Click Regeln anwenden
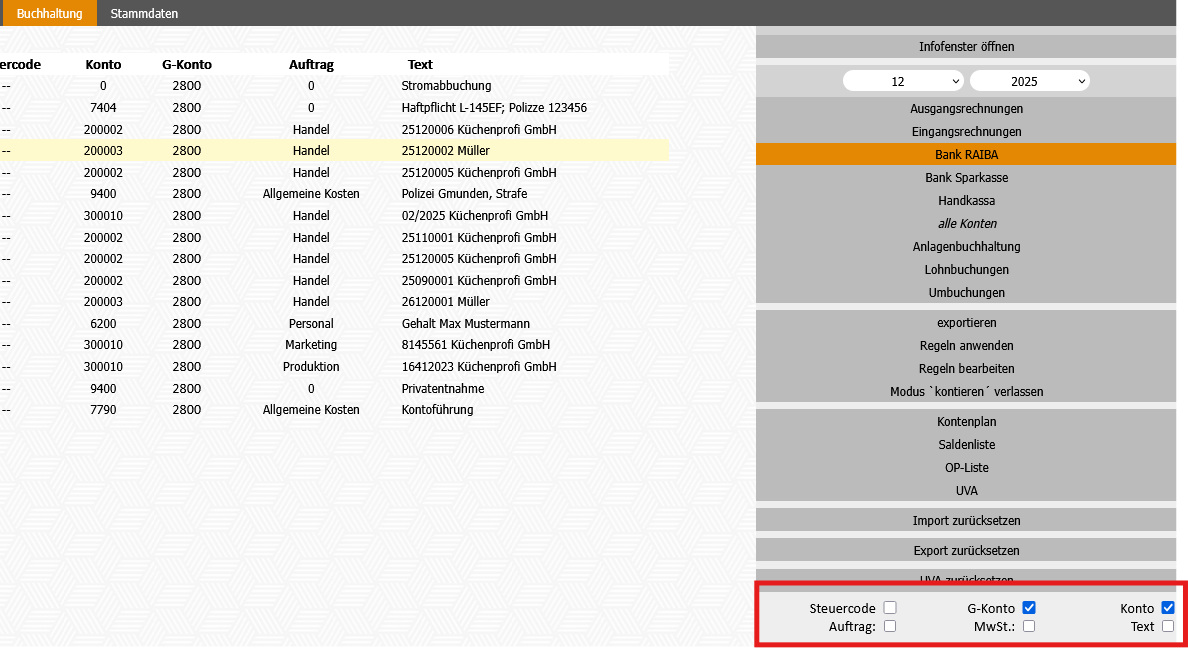1188x648 pixels. coord(966,346)
